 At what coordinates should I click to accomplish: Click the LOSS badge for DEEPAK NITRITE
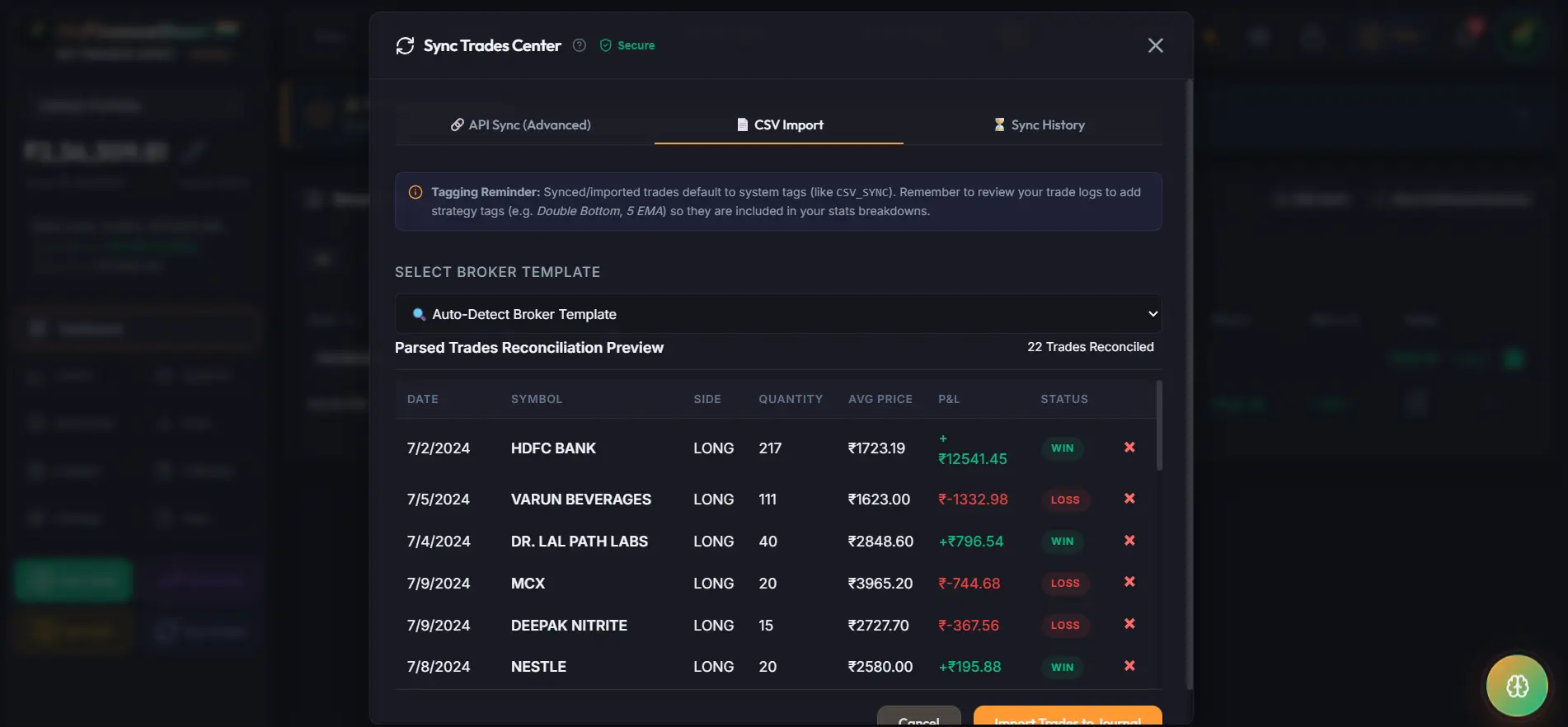[1065, 626]
